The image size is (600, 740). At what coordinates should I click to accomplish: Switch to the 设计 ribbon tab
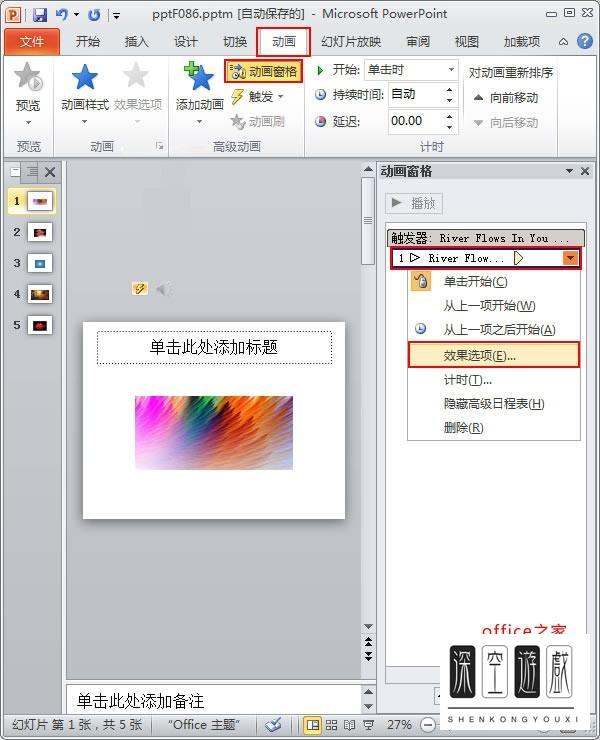[x=186, y=42]
